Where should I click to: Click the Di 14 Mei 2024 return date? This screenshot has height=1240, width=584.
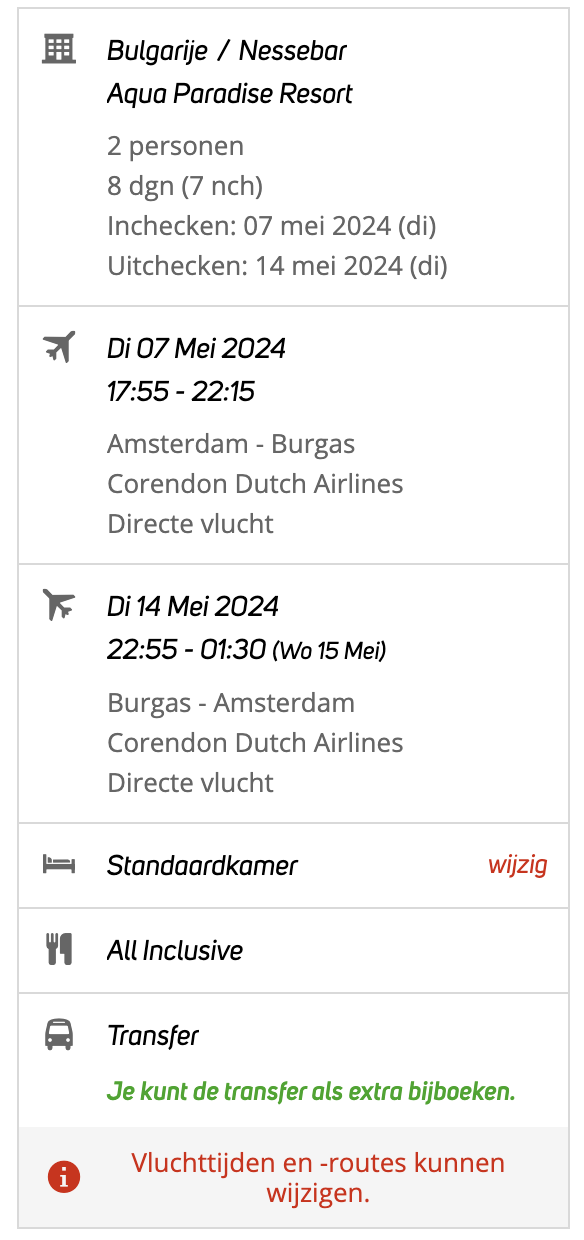click(193, 606)
